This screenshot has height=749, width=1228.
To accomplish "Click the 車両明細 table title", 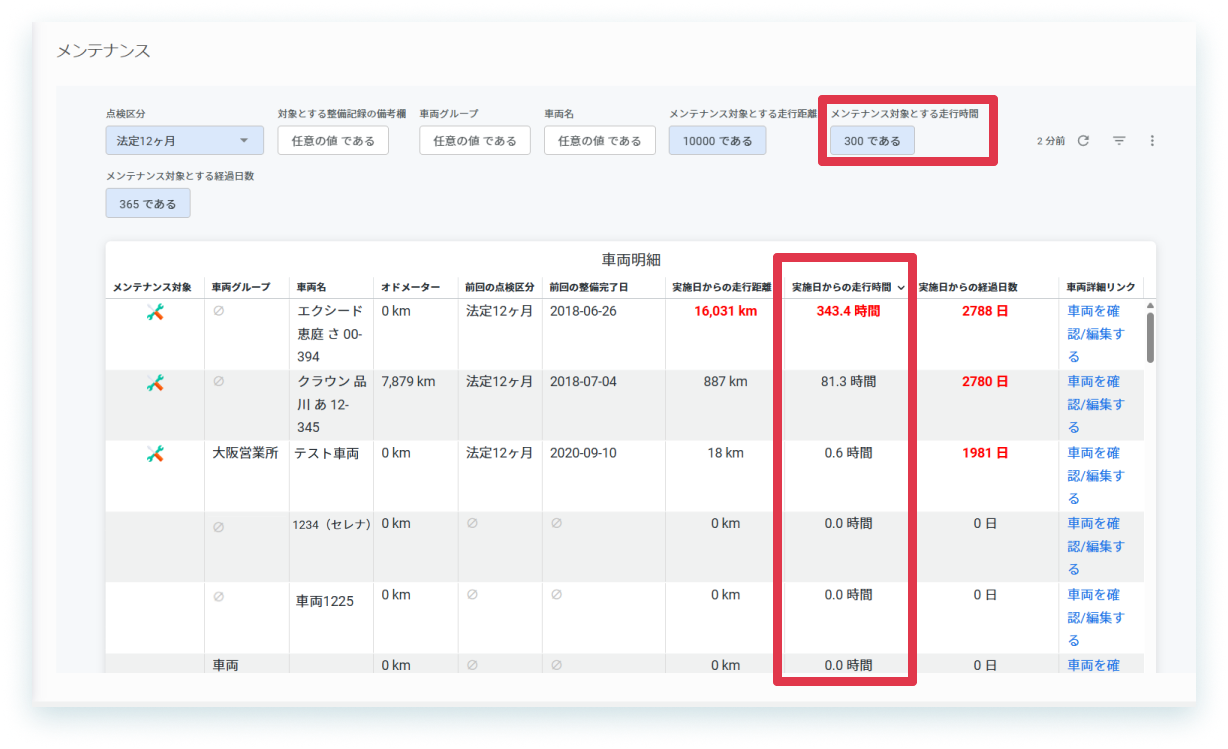I will tap(631, 260).
